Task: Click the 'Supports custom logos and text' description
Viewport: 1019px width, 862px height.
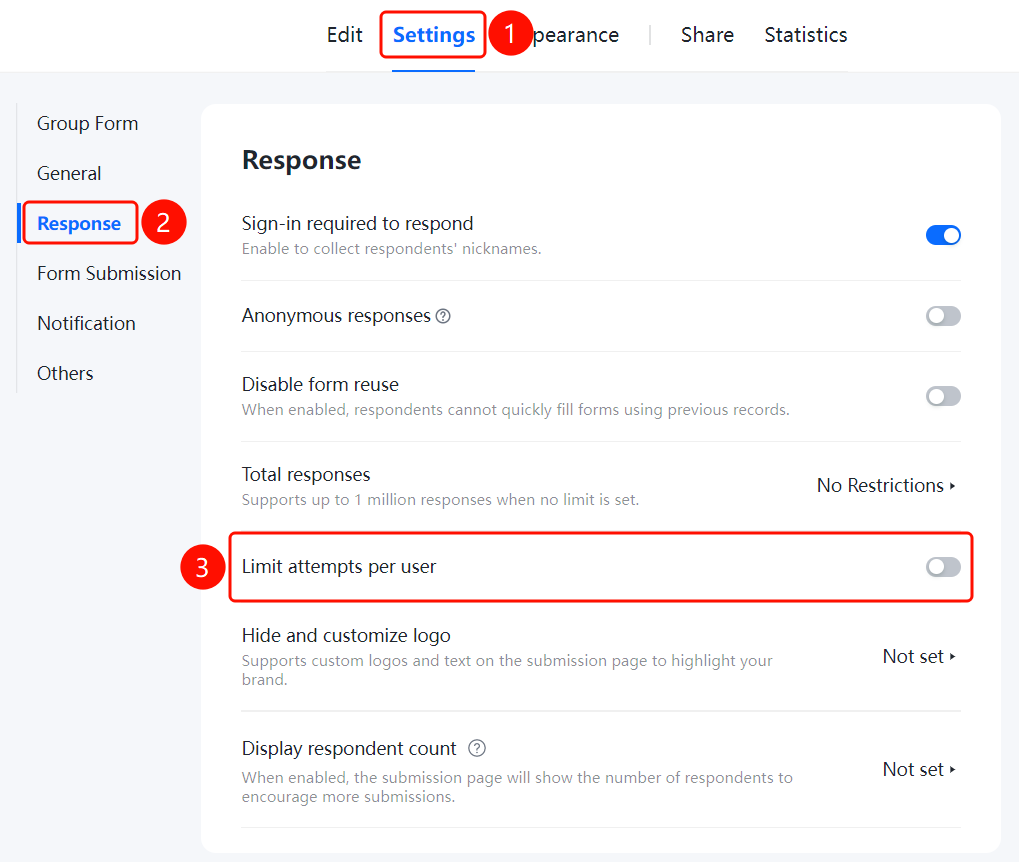Action: pyautogui.click(x=507, y=670)
